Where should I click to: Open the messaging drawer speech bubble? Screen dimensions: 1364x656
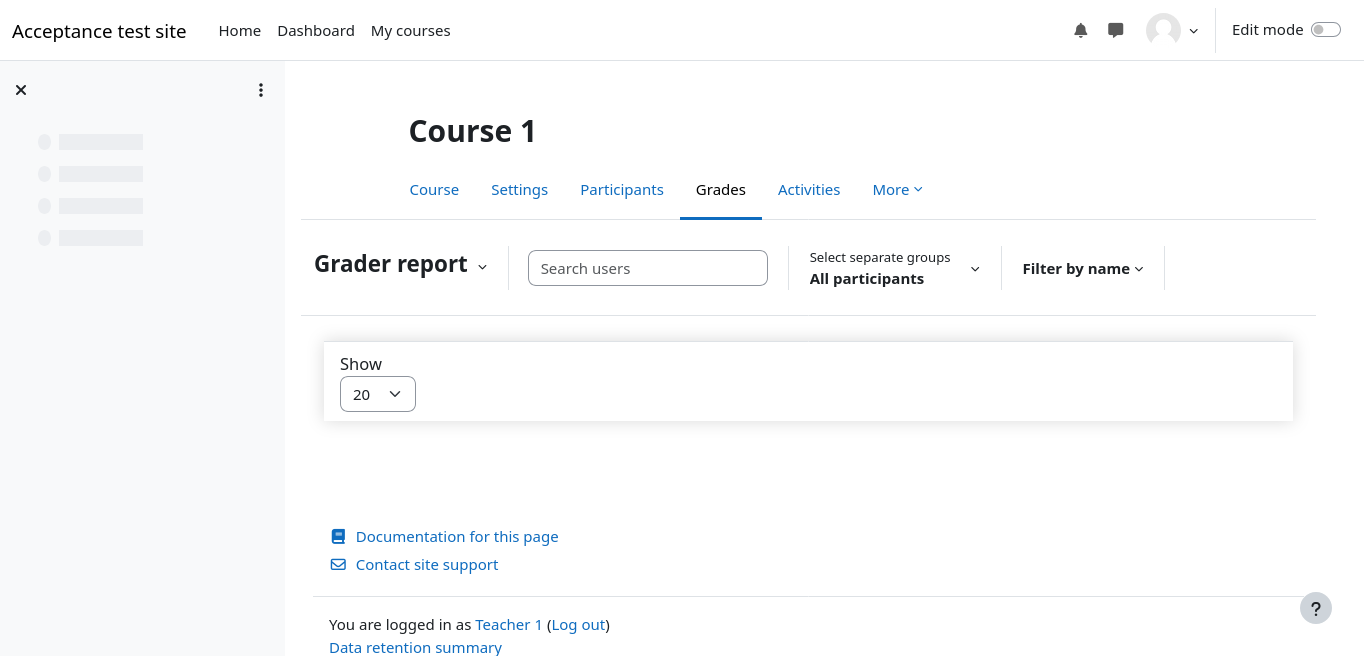1116,31
